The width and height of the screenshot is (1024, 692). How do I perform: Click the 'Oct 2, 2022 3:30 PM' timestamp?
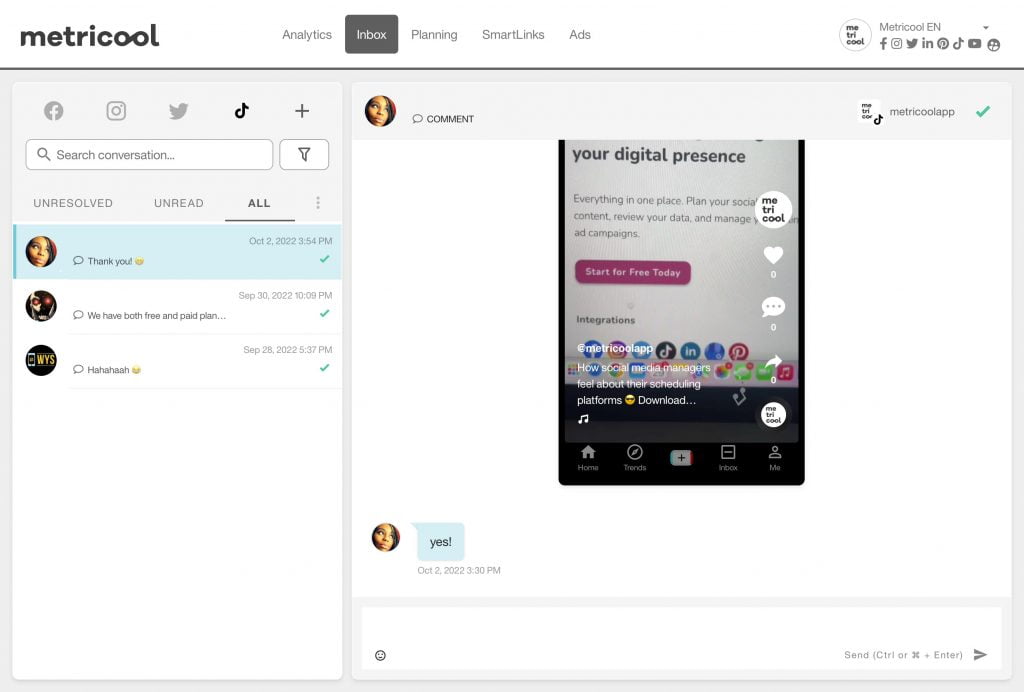[459, 571]
